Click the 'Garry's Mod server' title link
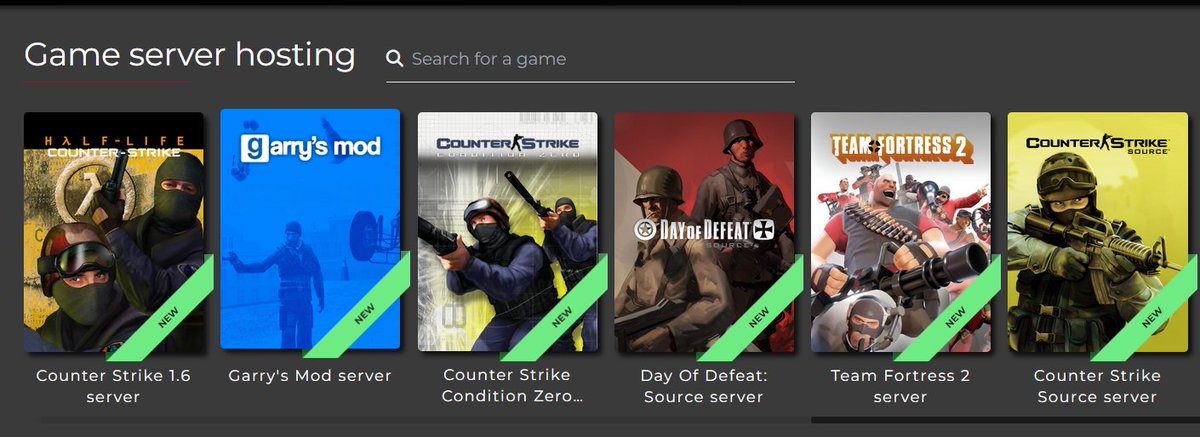Screen dimensions: 1200x437 point(310,376)
